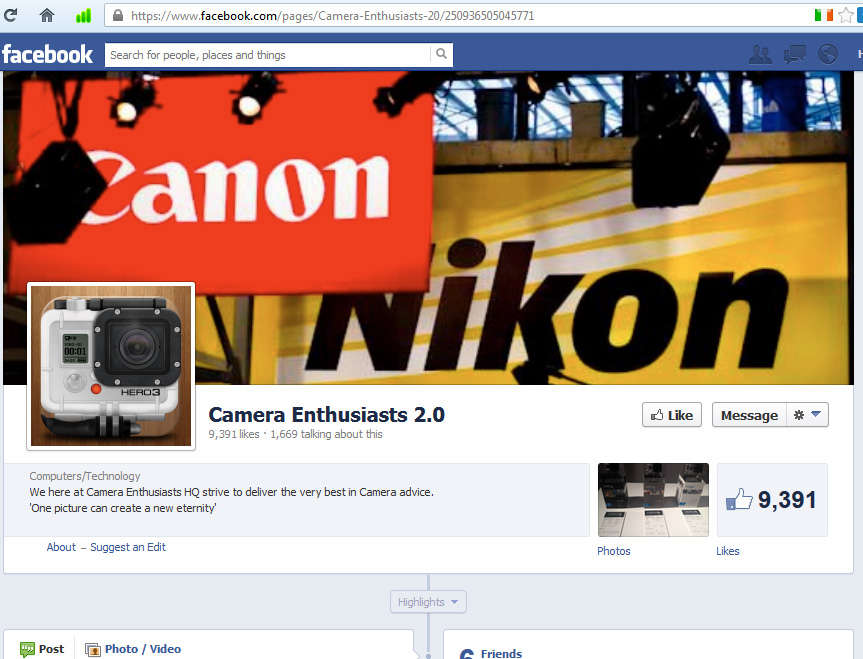Click Suggest an Edit
This screenshot has height=659, width=863.
130,547
